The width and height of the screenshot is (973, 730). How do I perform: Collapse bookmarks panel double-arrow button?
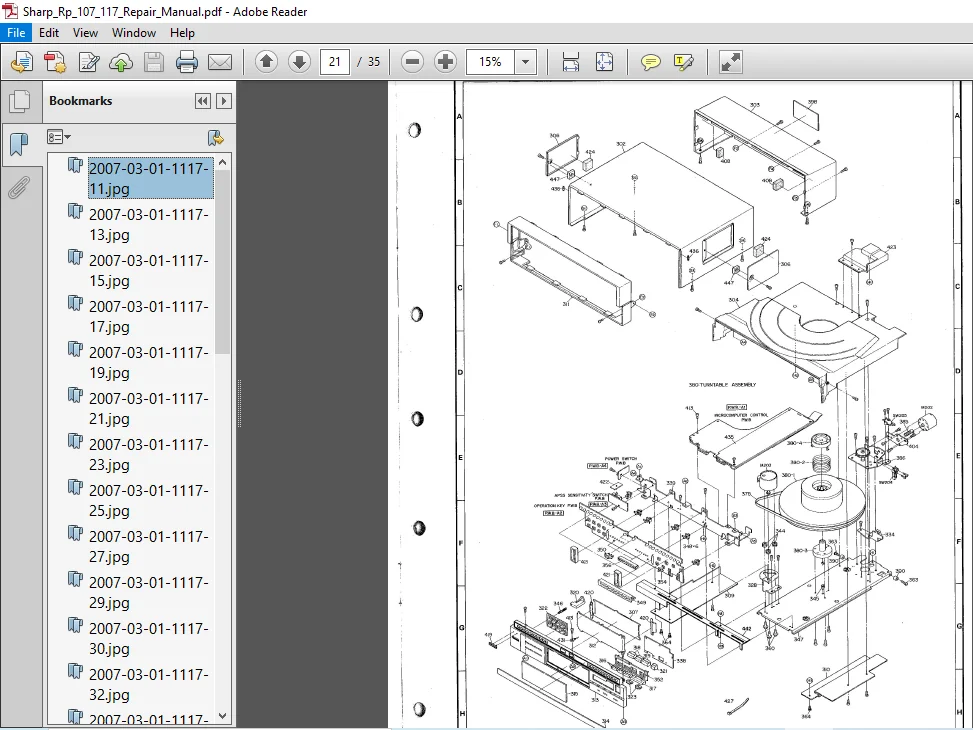click(202, 101)
